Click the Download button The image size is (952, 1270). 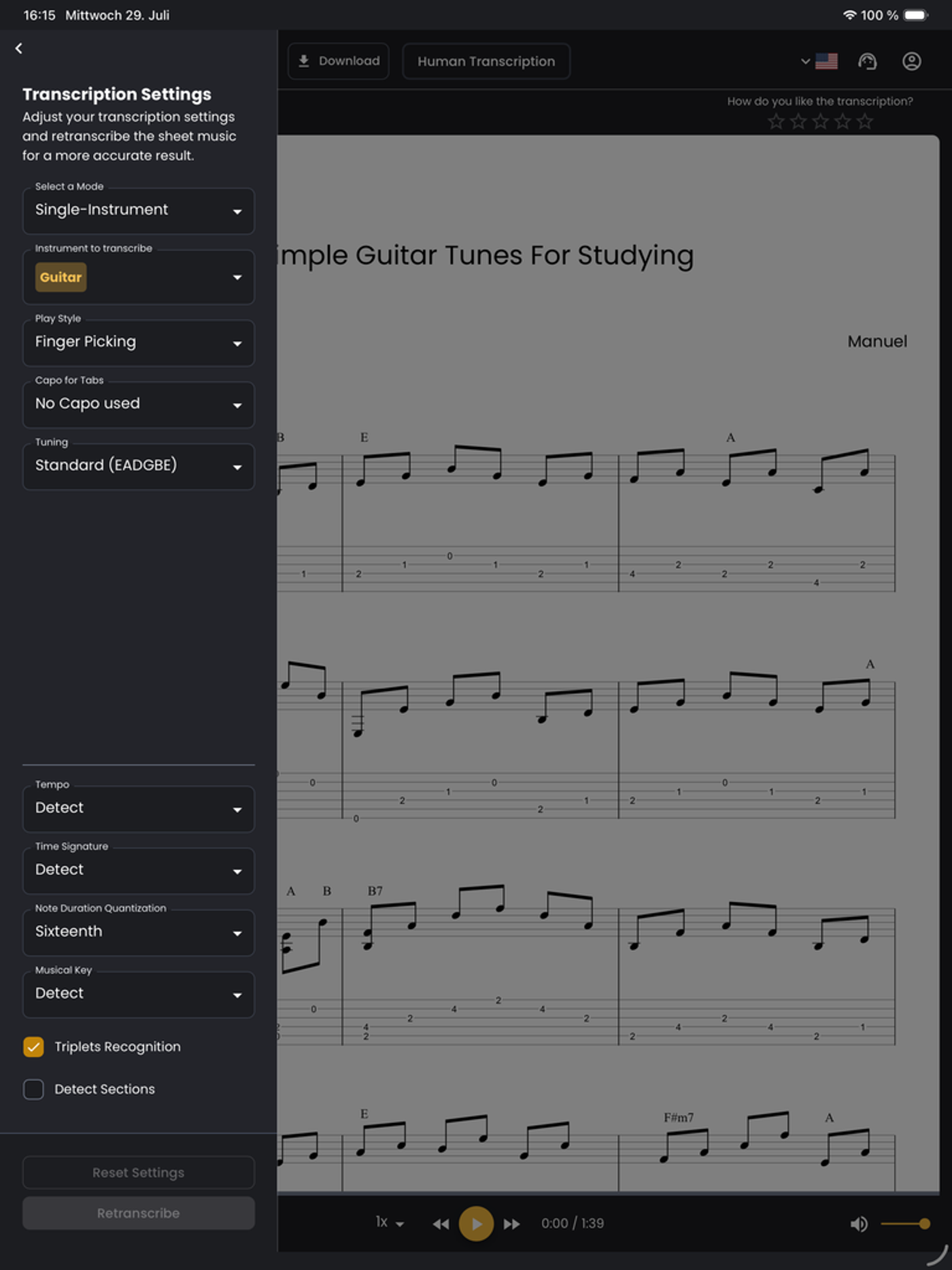coord(339,61)
